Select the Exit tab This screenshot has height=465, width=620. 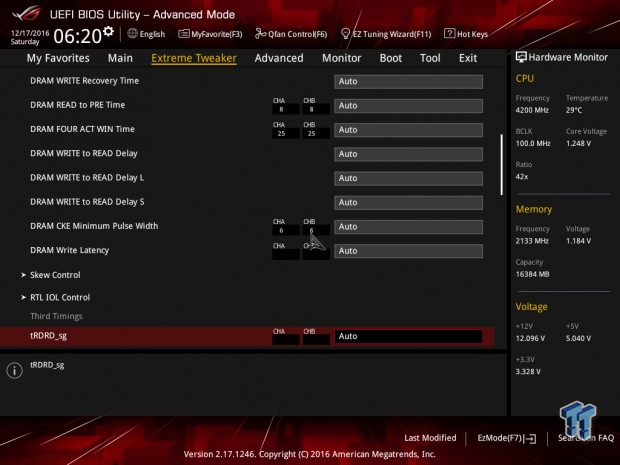(x=468, y=58)
